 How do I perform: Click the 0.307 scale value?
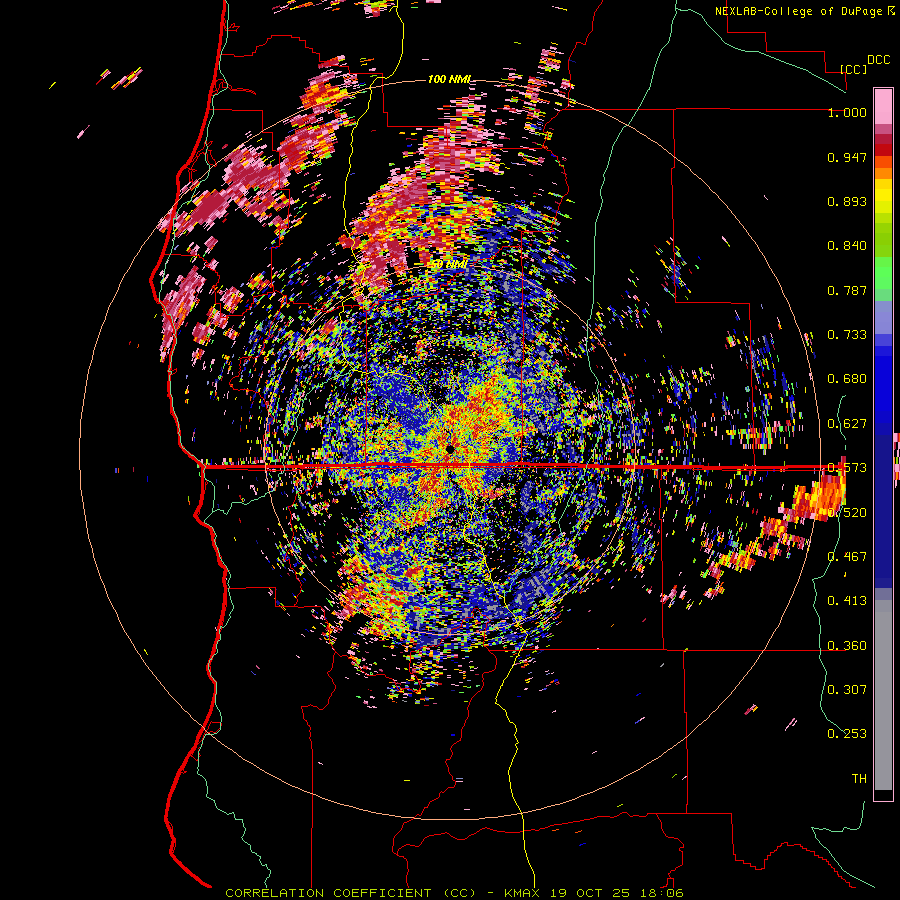(x=847, y=689)
